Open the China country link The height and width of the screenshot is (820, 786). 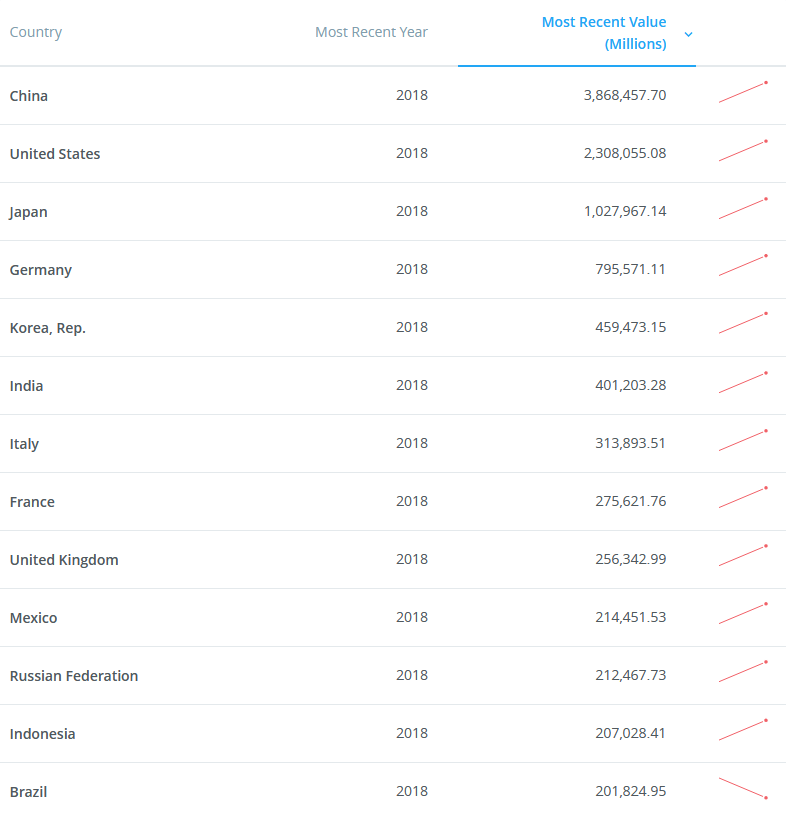[x=29, y=96]
